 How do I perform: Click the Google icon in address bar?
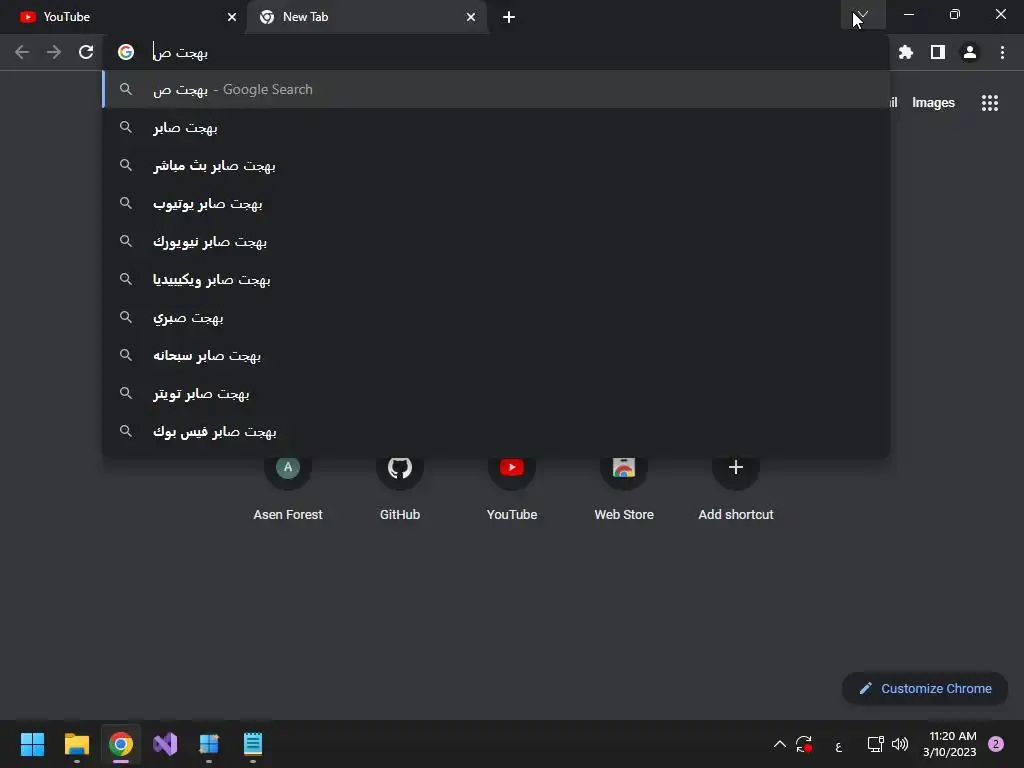pos(126,52)
